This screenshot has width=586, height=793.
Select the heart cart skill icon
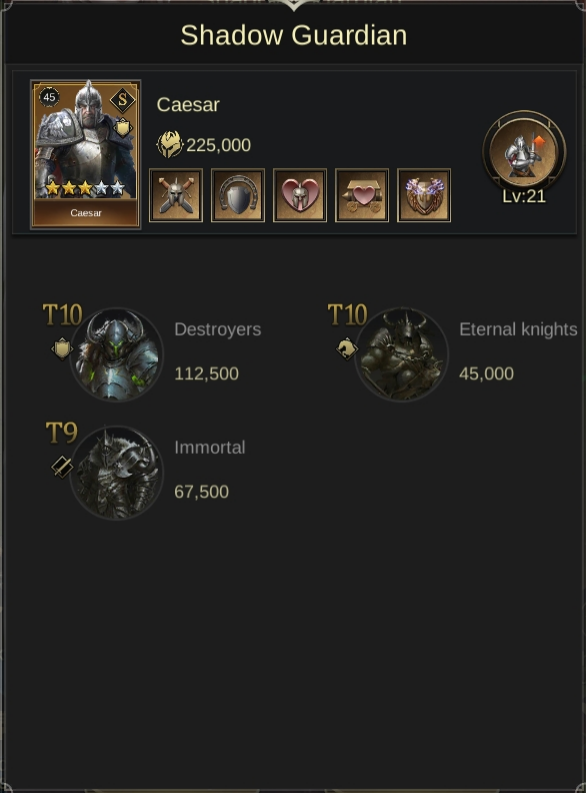pos(362,195)
